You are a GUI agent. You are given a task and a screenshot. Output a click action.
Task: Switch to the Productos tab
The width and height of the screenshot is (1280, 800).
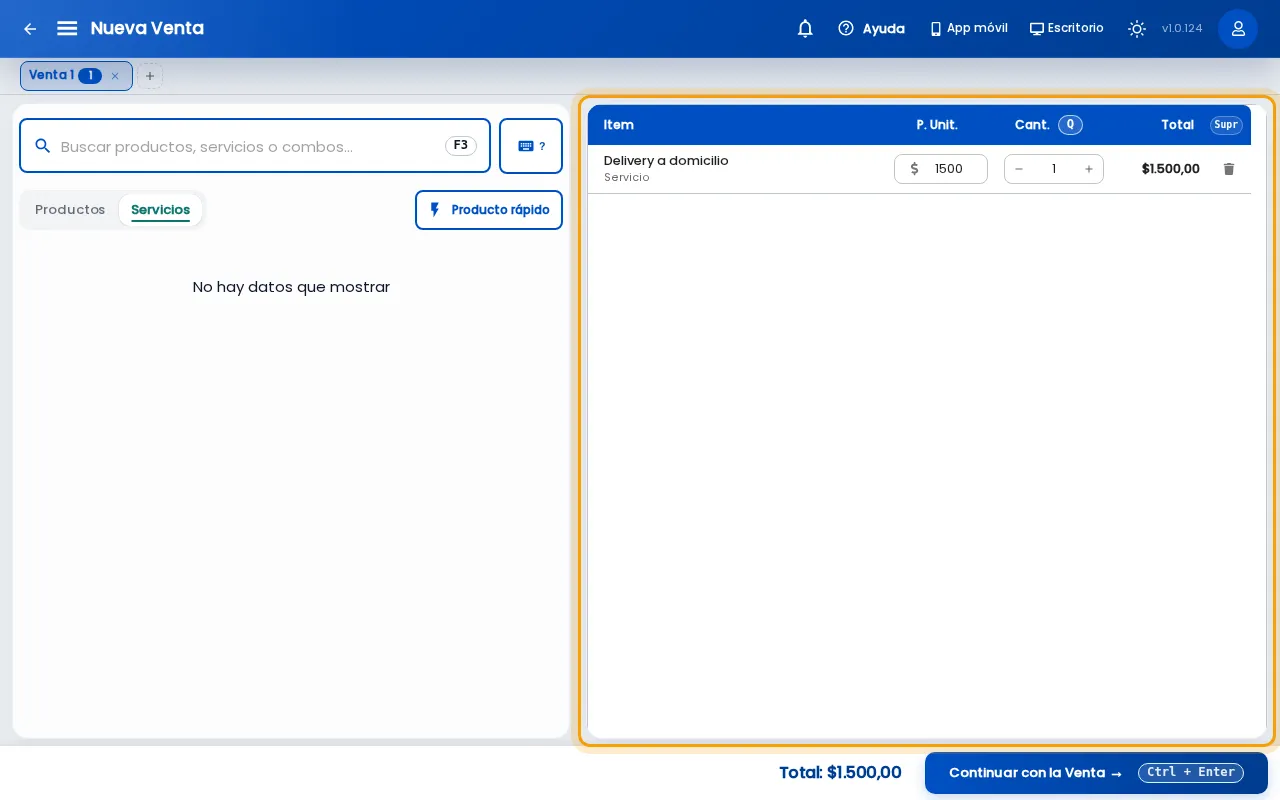point(70,210)
